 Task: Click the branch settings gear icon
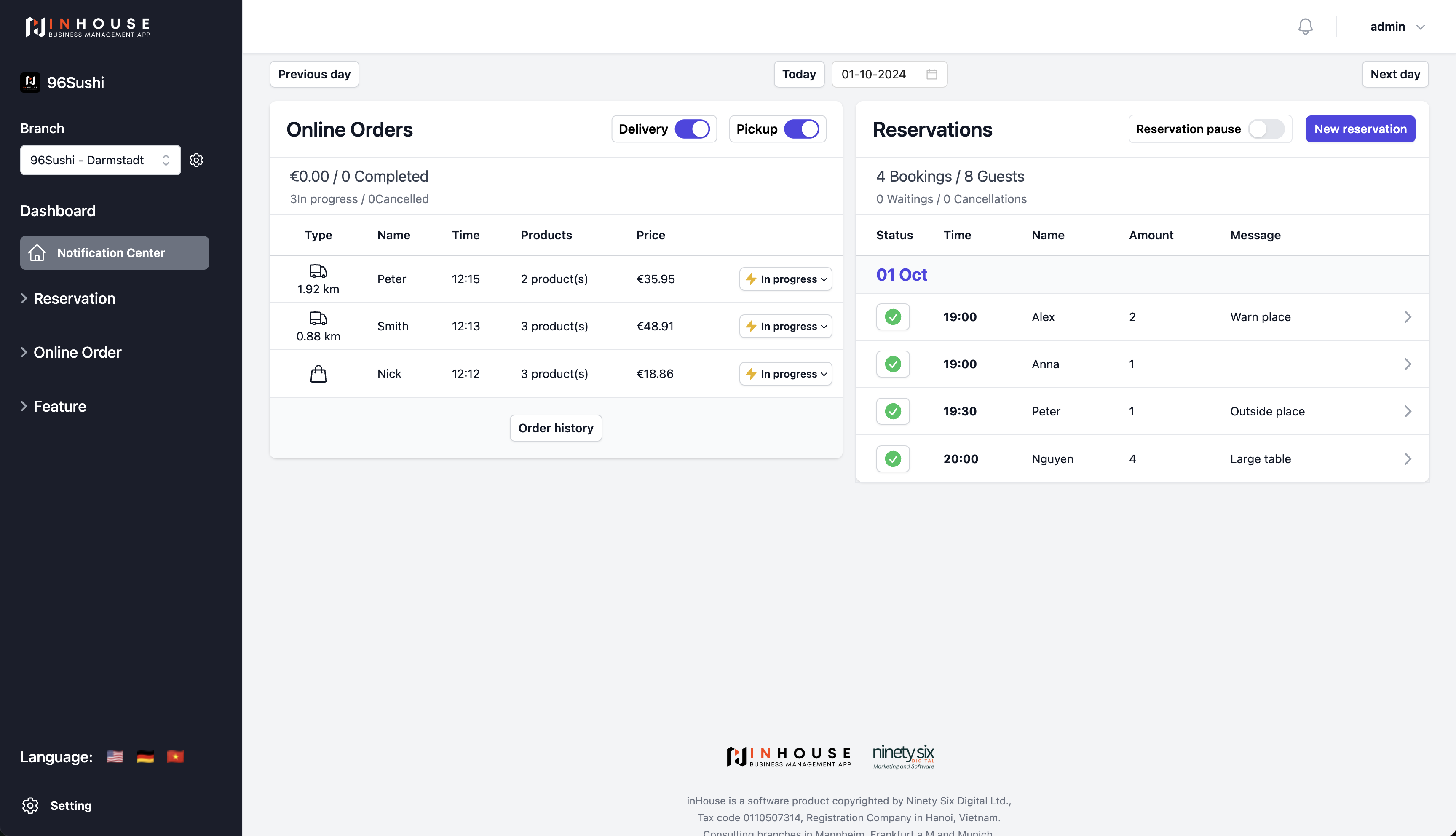[x=196, y=160]
